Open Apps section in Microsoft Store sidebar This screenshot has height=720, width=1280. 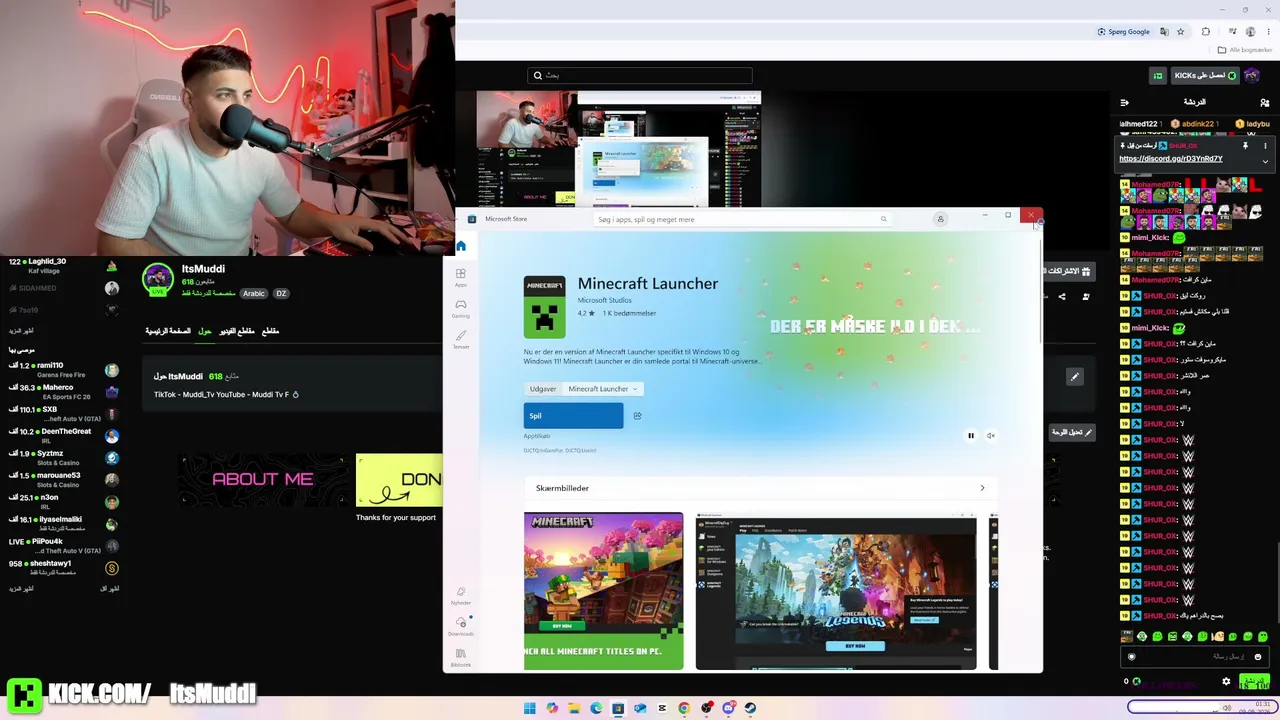461,276
